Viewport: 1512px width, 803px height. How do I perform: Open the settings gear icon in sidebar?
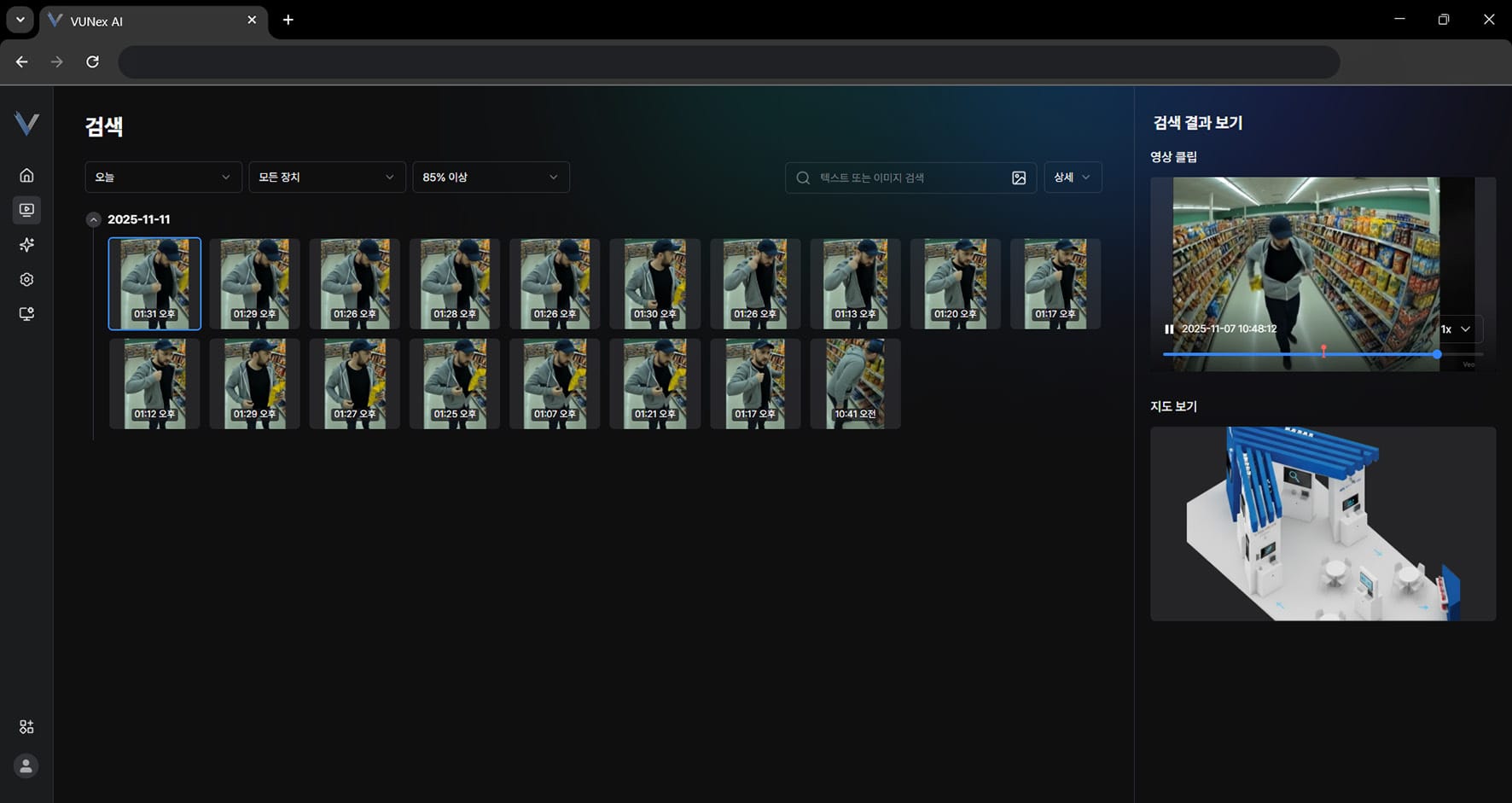coord(26,280)
